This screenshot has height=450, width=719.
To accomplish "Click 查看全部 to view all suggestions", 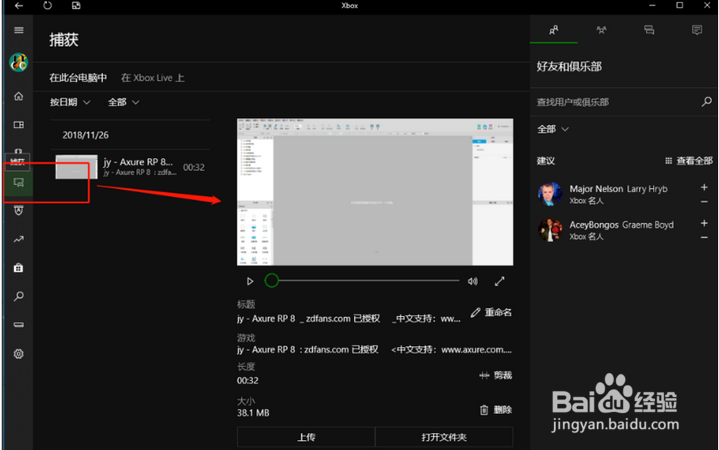I will tap(689, 161).
